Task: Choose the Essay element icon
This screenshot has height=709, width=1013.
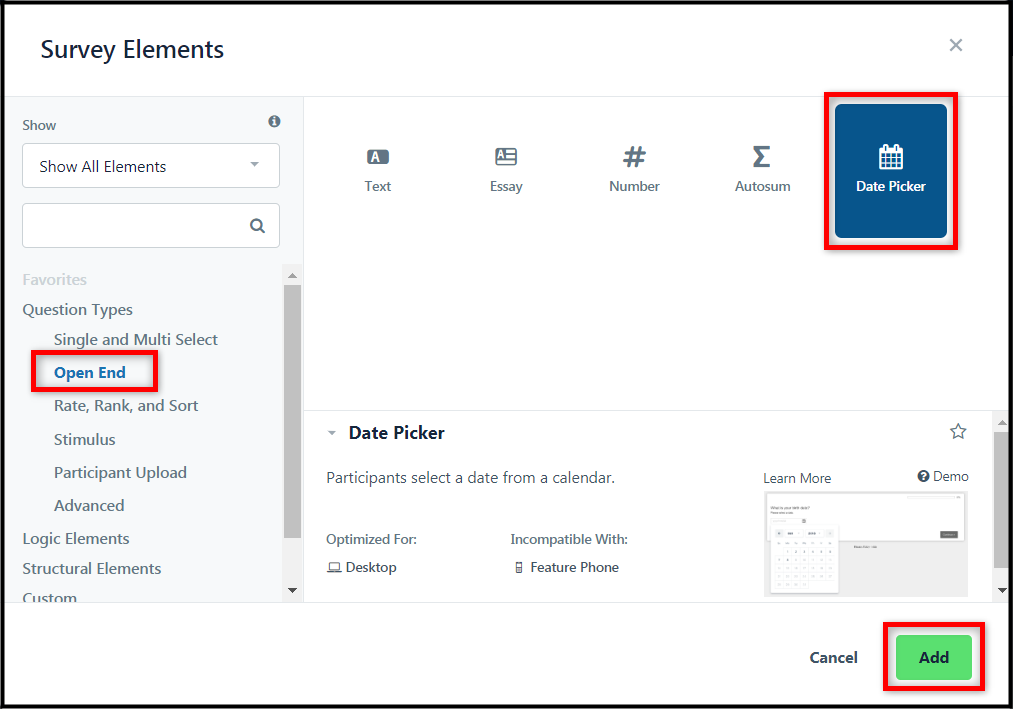Action: (506, 156)
